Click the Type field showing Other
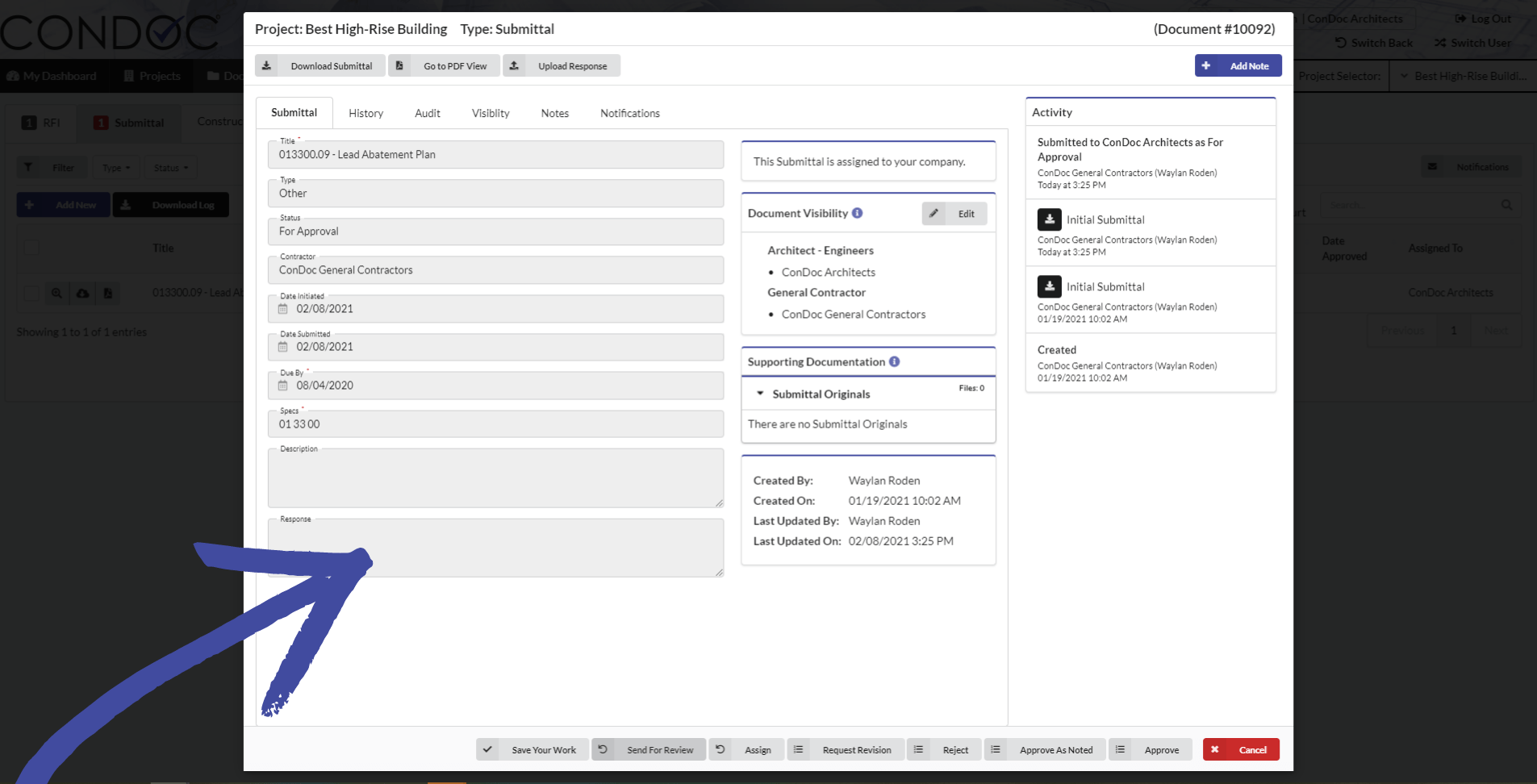 click(495, 194)
